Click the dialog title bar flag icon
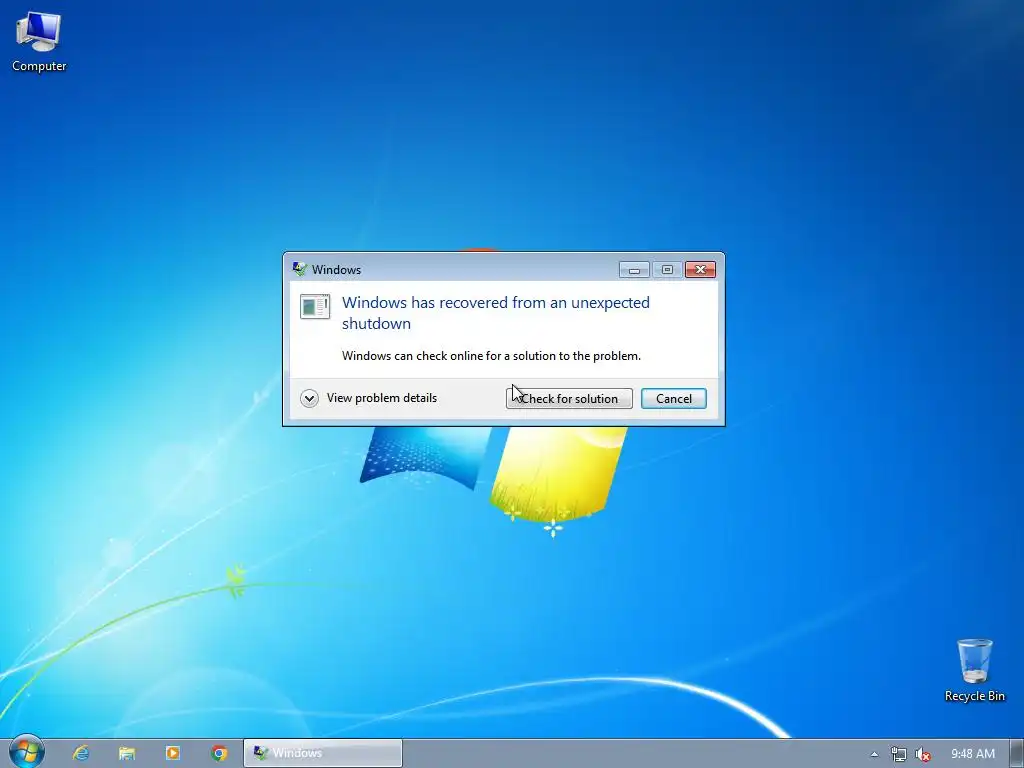1024x768 pixels. 300,269
